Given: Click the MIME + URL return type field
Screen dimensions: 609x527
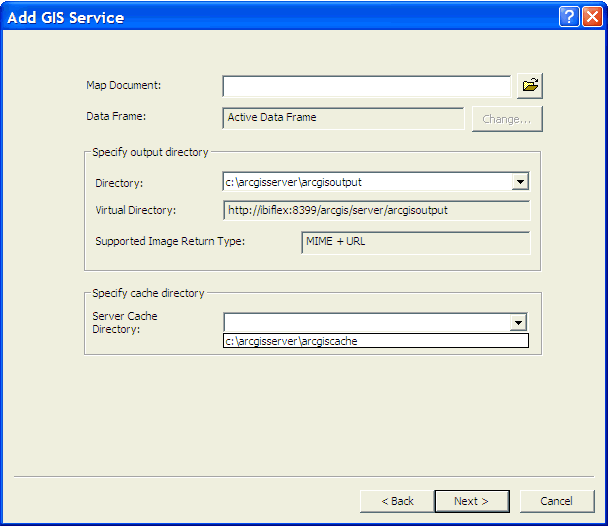Looking at the screenshot, I should tap(415, 242).
